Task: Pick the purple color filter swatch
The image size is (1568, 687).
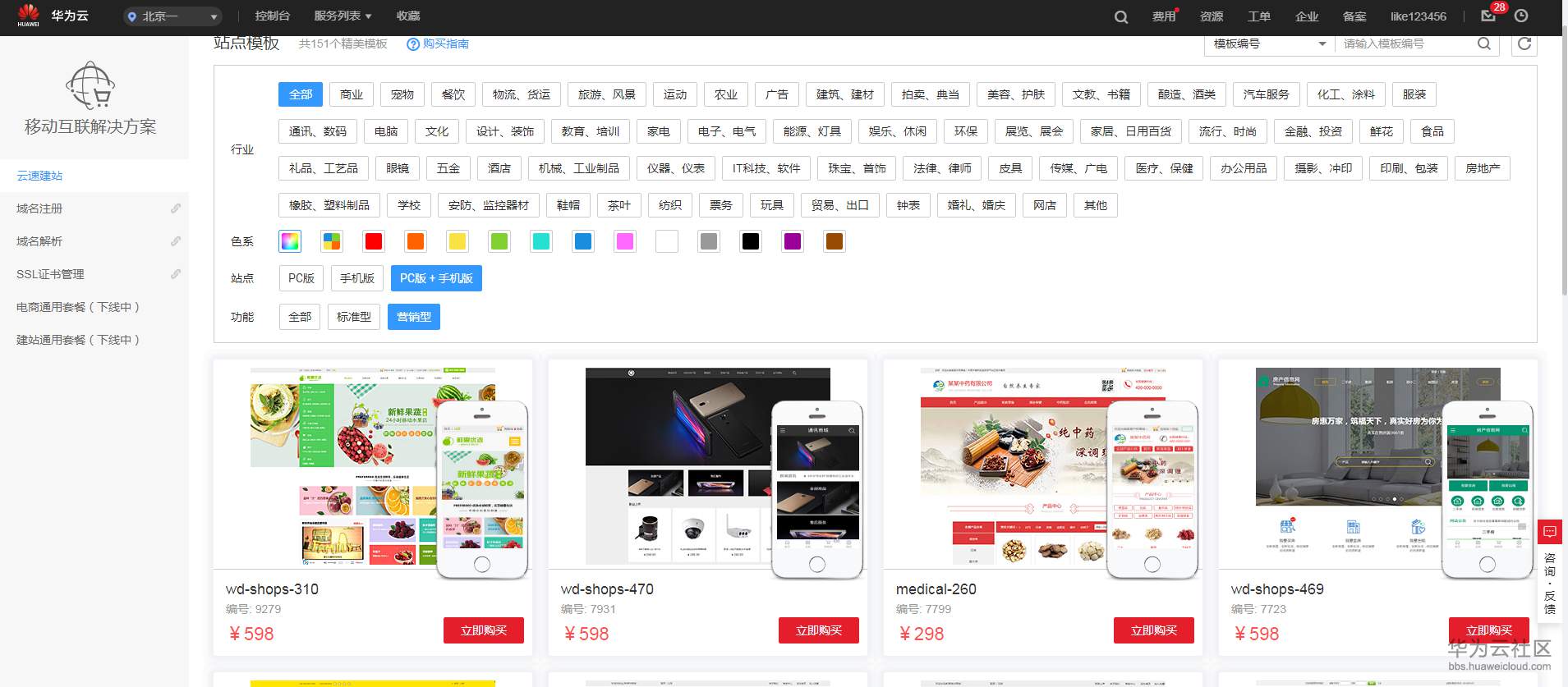Action: pos(793,241)
